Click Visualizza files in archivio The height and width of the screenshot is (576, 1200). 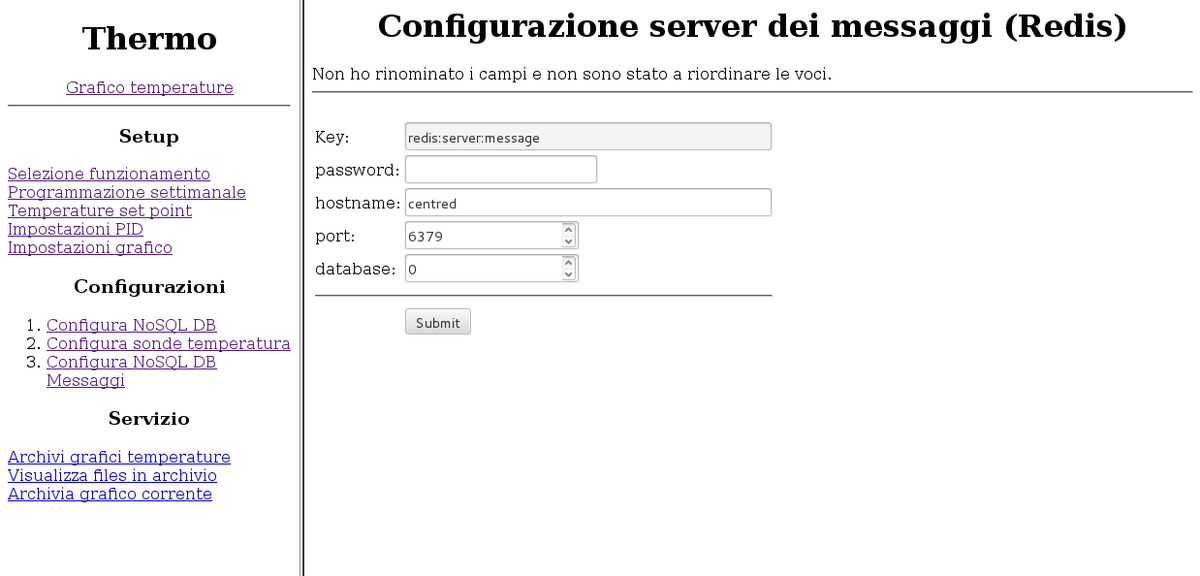click(x=112, y=475)
